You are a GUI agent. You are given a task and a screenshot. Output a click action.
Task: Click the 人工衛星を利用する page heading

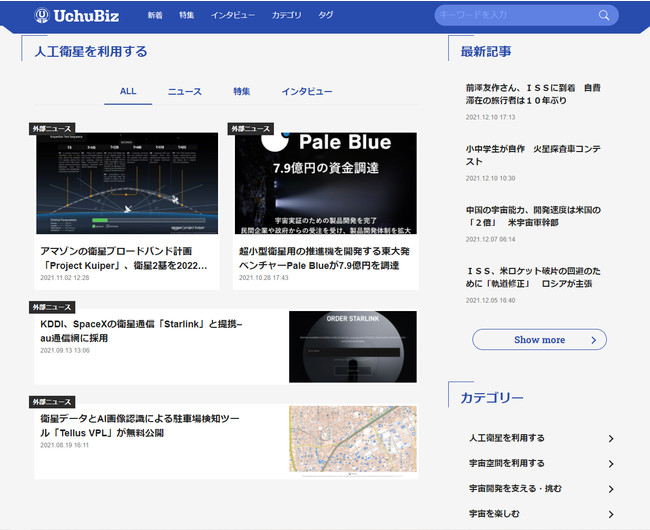[91, 51]
